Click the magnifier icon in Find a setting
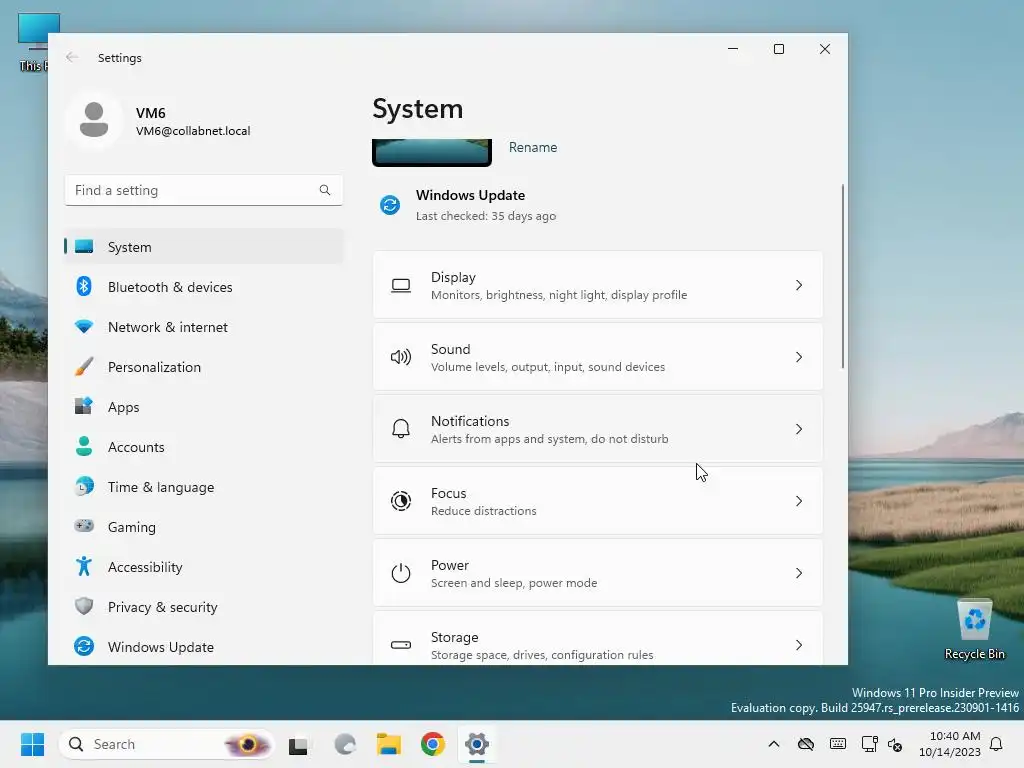Image resolution: width=1024 pixels, height=768 pixels. [325, 190]
